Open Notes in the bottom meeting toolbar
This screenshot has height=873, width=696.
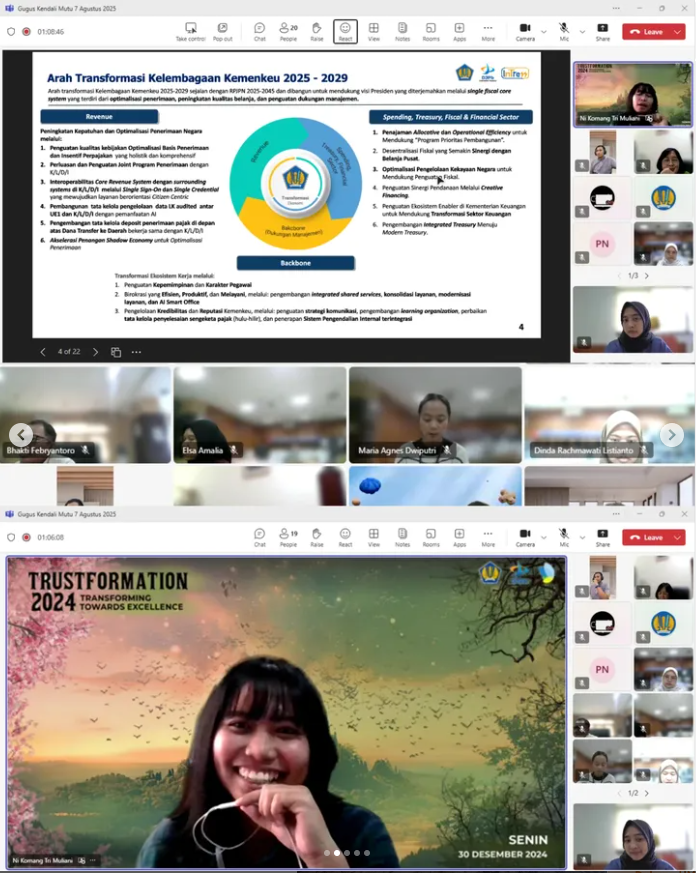point(402,537)
